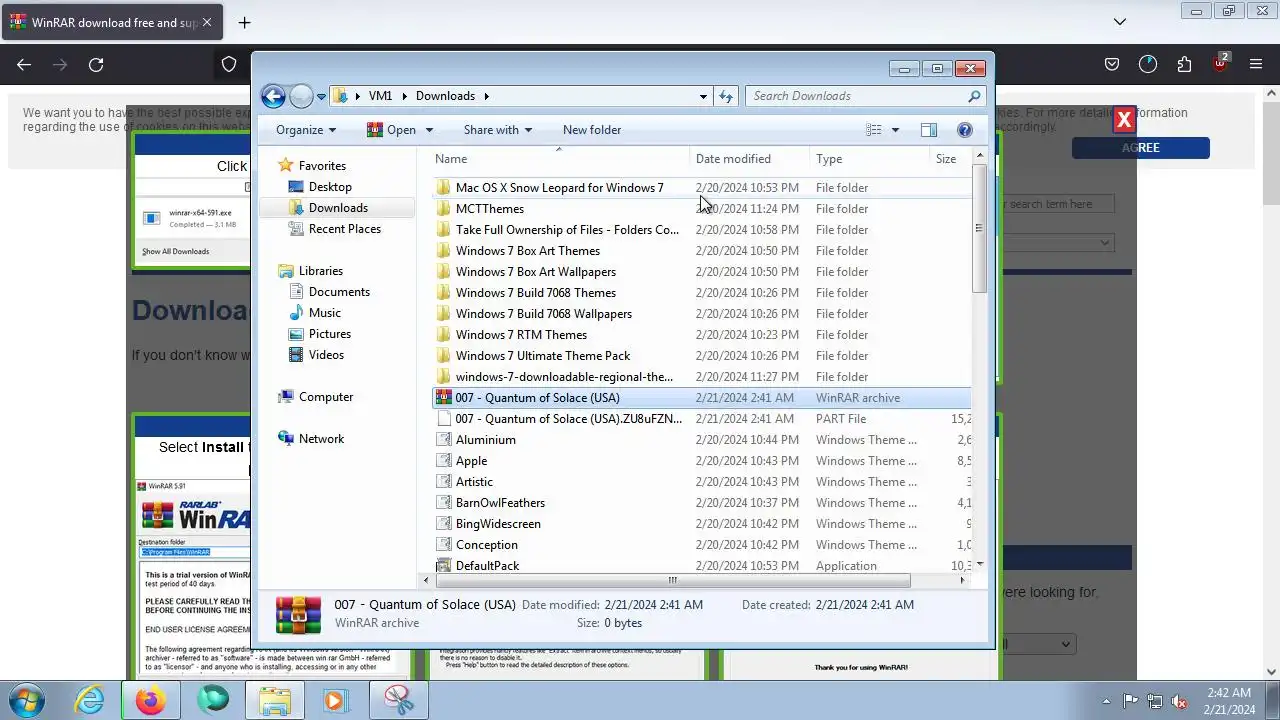Viewport: 1280px width, 720px height.
Task: Click the Computer icon in navigation pane
Action: pyautogui.click(x=287, y=397)
